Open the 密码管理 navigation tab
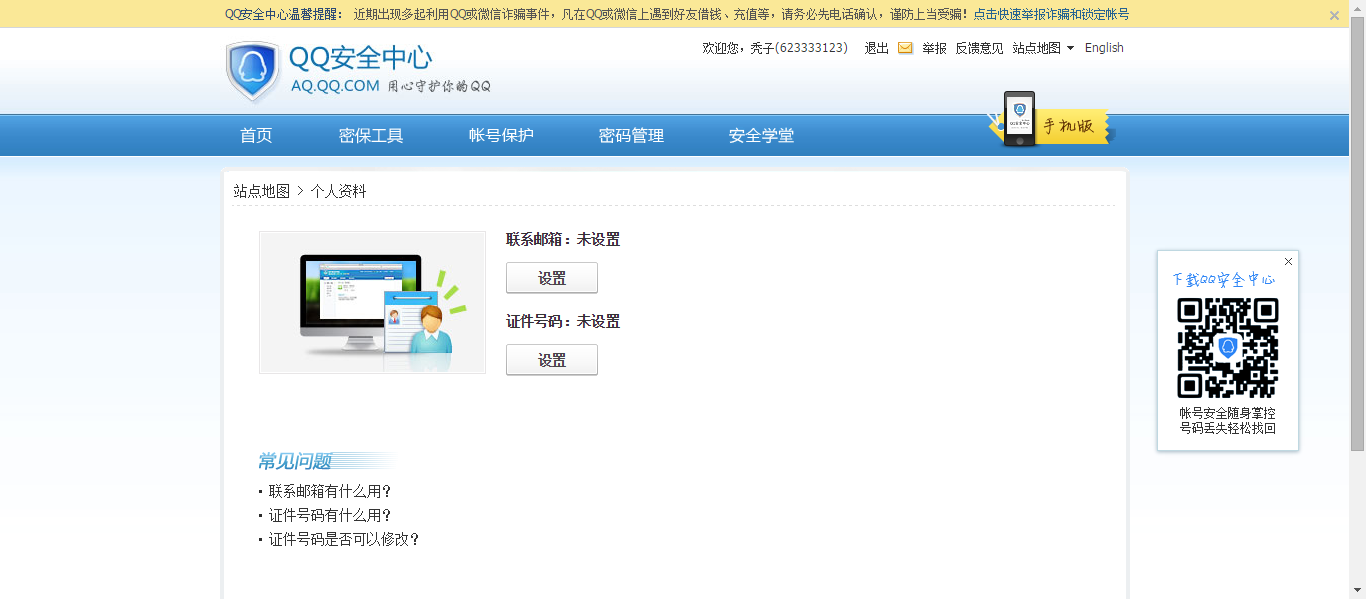 pos(631,136)
